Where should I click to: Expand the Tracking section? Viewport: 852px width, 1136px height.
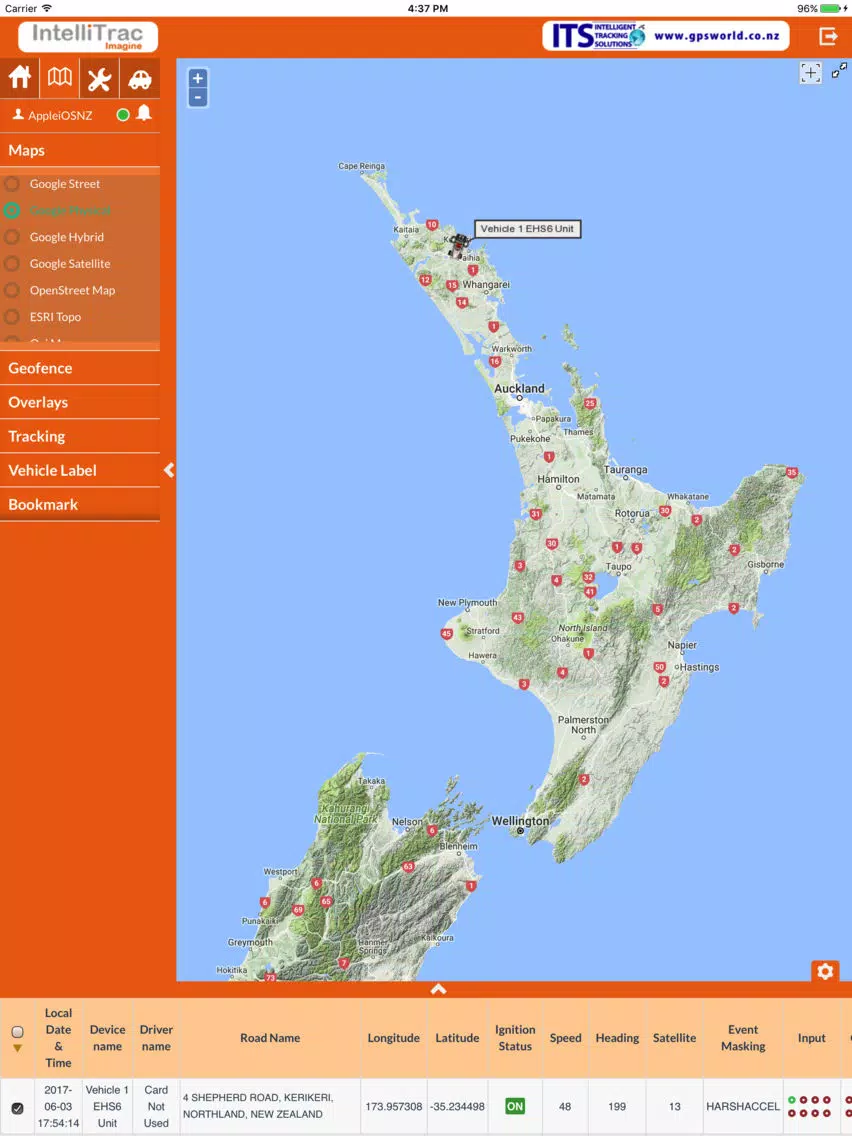click(80, 436)
